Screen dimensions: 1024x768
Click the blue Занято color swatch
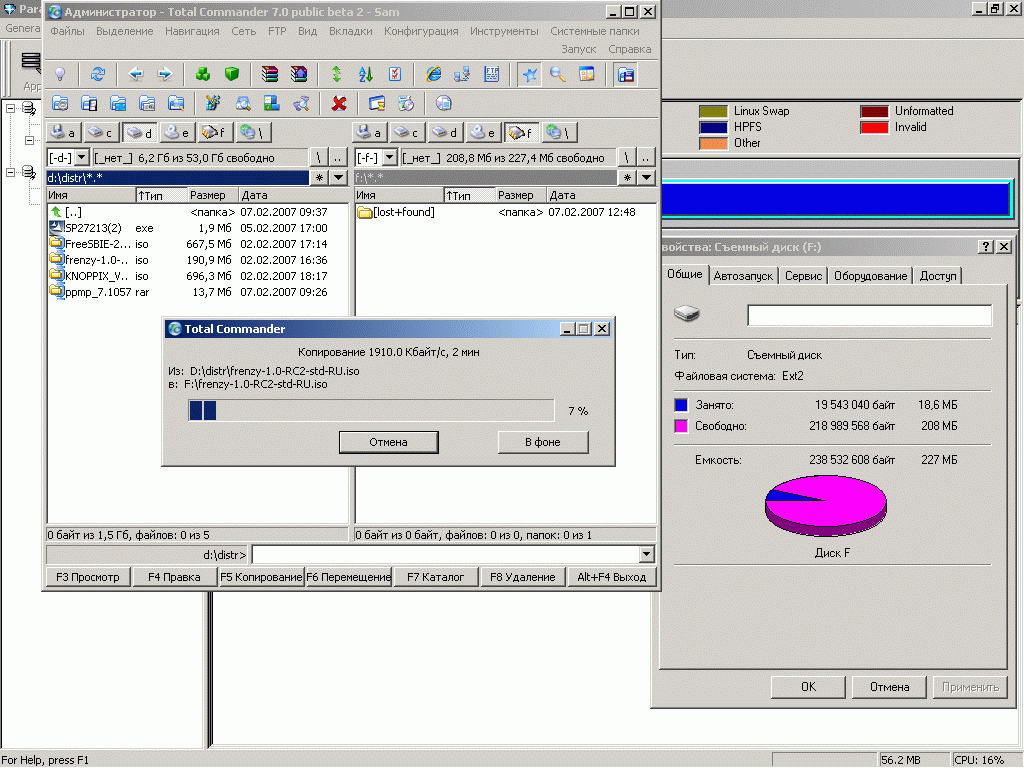(681, 405)
